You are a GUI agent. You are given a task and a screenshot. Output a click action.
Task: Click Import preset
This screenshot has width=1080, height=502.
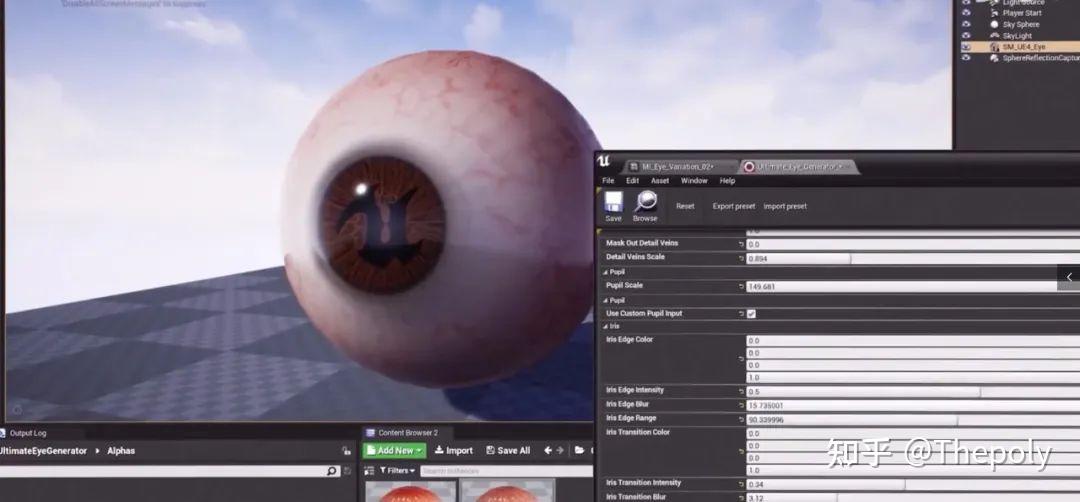click(785, 206)
